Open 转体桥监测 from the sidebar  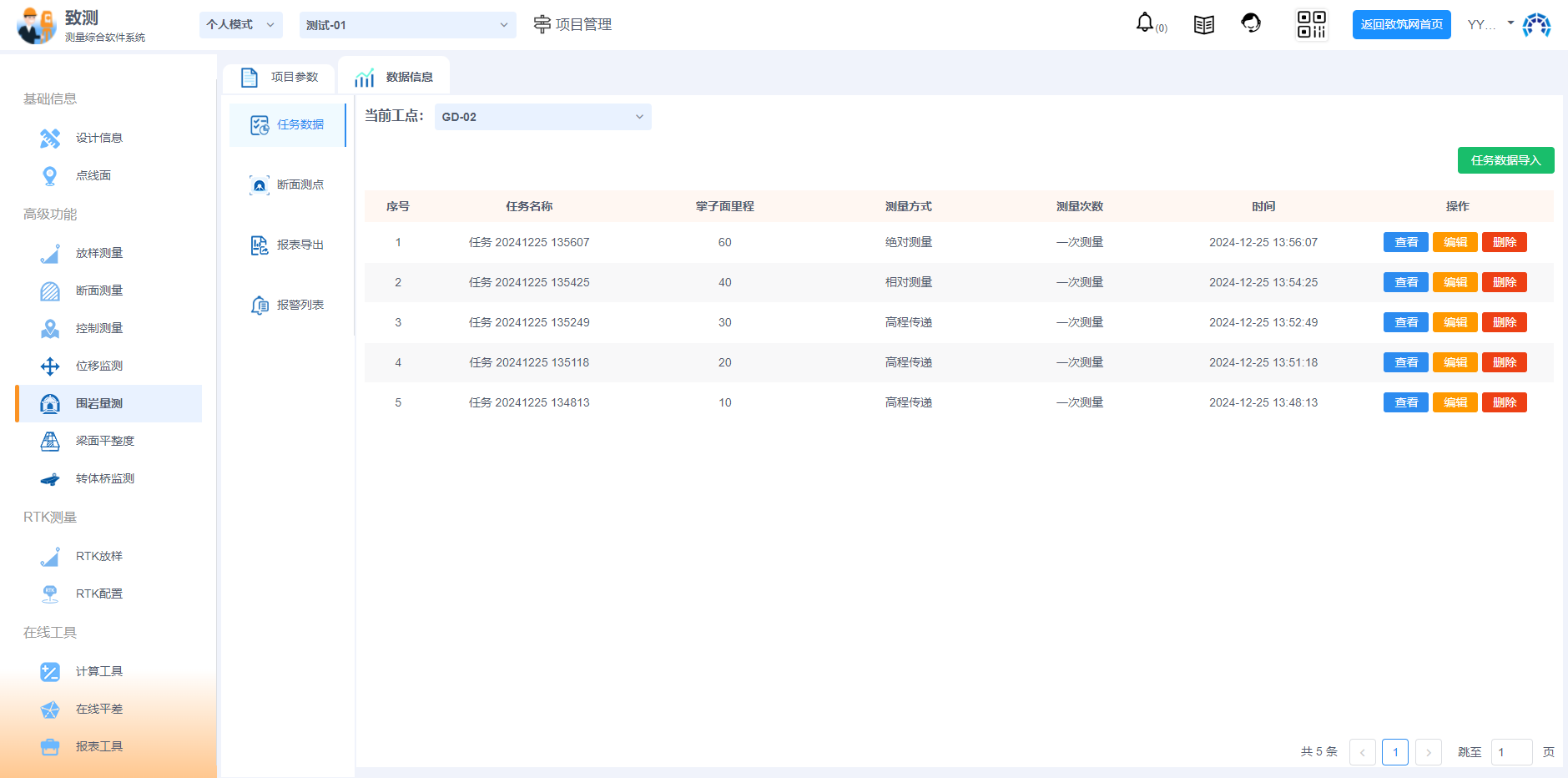click(104, 478)
